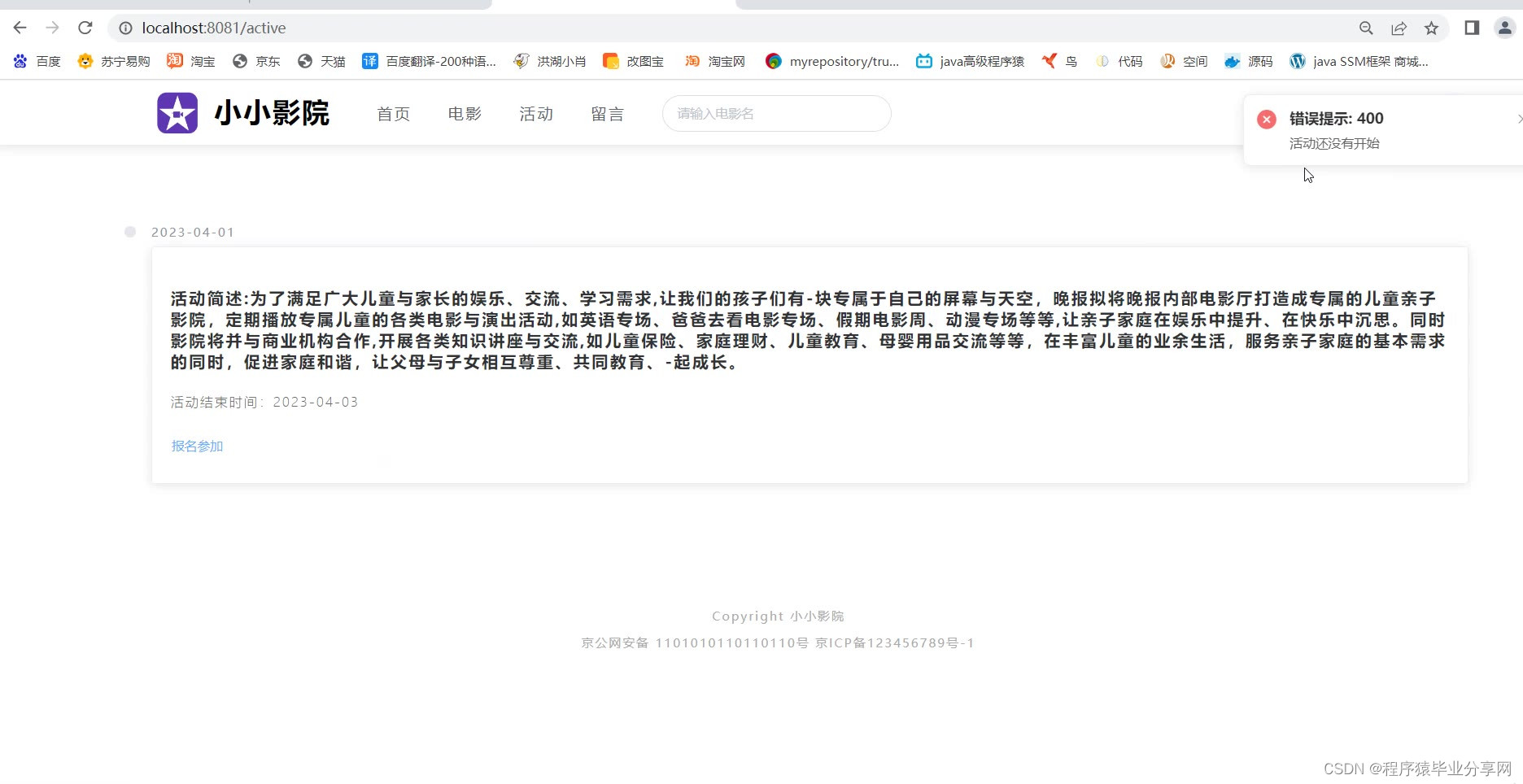The height and width of the screenshot is (784, 1523).
Task: Go to the 首页 nav item
Action: tap(394, 114)
